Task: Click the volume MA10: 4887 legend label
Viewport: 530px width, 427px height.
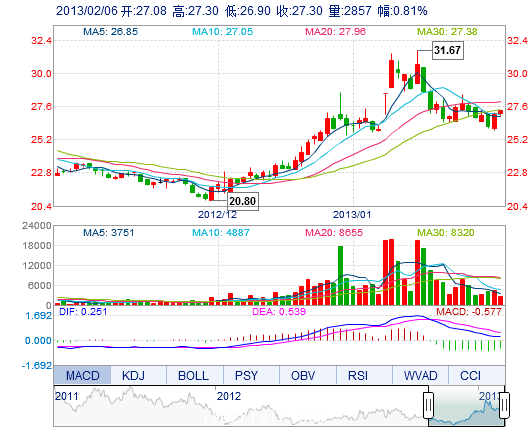Action: click(221, 233)
